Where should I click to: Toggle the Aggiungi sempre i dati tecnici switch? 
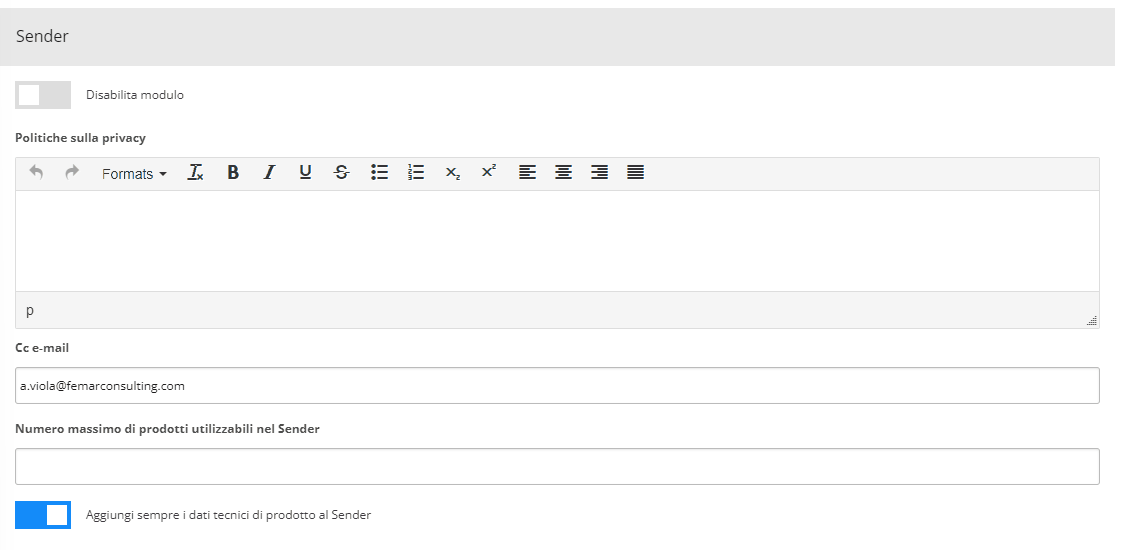(x=43, y=515)
